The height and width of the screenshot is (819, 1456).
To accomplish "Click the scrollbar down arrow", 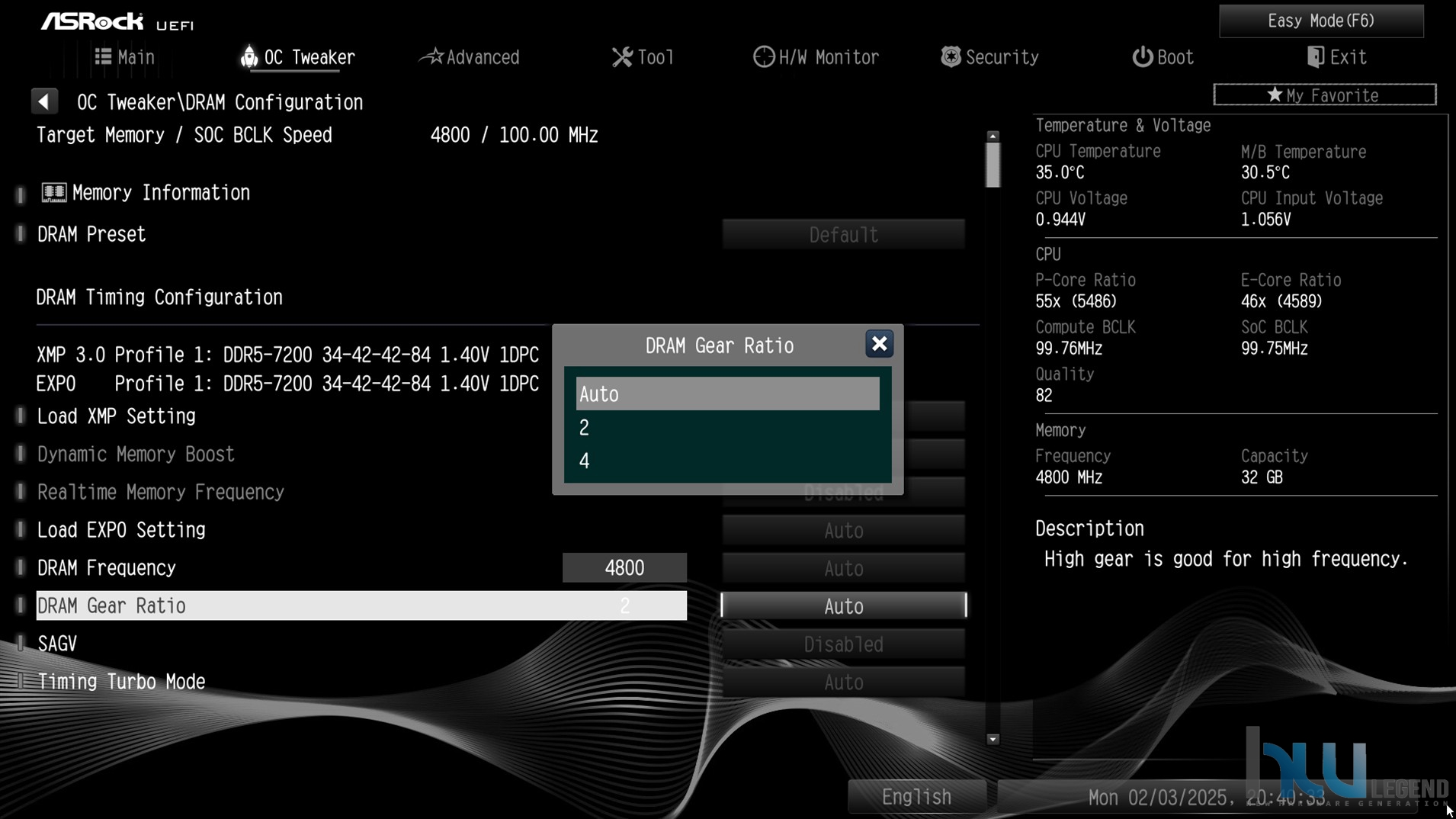I will pos(993,739).
